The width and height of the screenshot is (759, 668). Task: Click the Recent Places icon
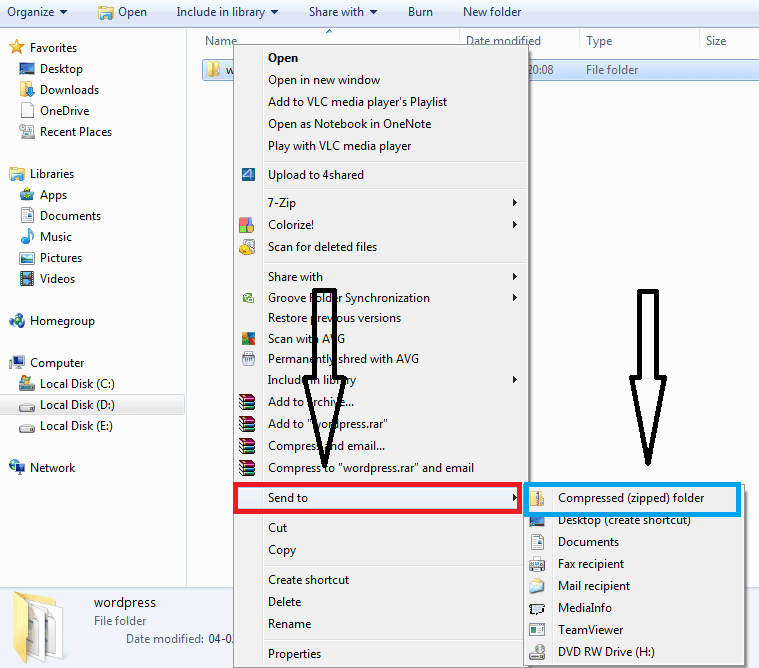coord(27,131)
